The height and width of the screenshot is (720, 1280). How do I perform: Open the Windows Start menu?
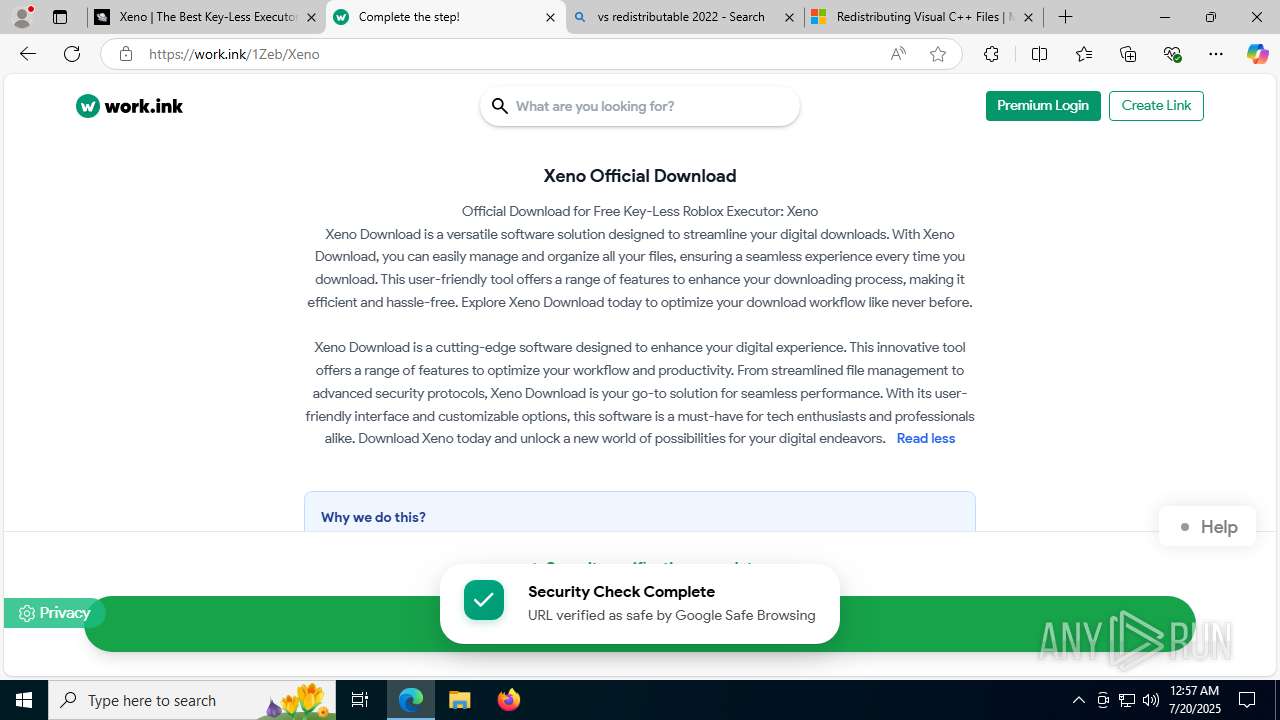click(x=24, y=700)
